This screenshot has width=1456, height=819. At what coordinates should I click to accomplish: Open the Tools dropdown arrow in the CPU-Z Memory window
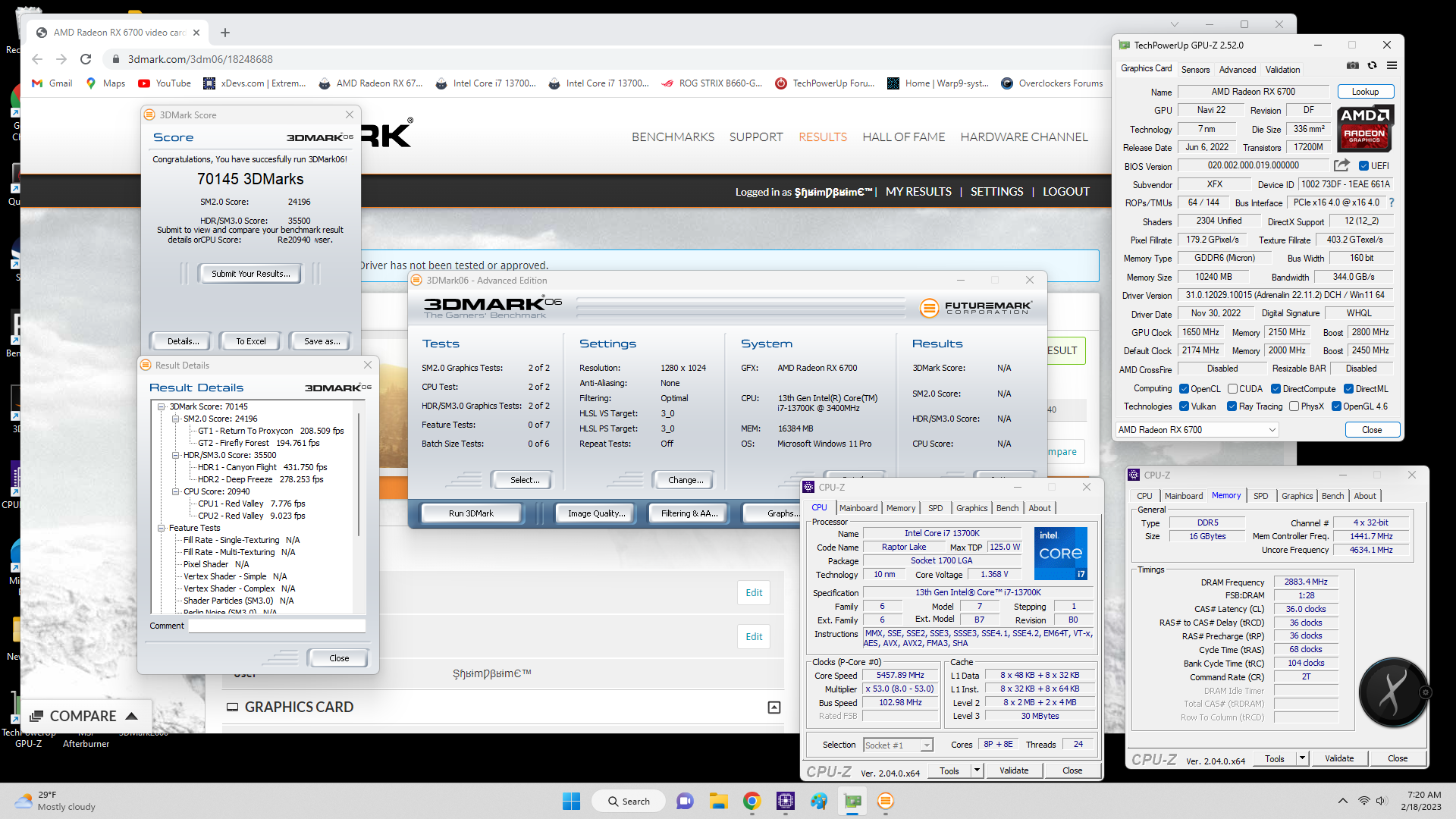pyautogui.click(x=1302, y=758)
